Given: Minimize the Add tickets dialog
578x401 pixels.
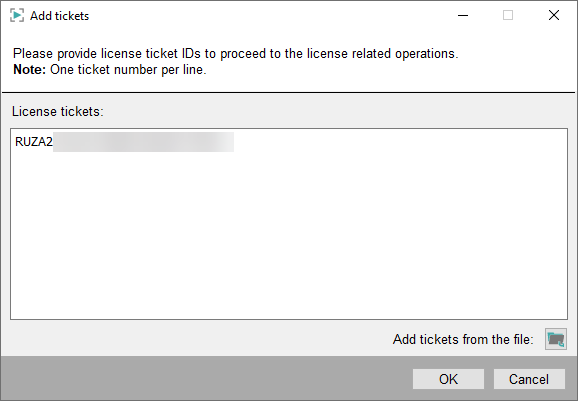Looking at the screenshot, I should [x=463, y=15].
